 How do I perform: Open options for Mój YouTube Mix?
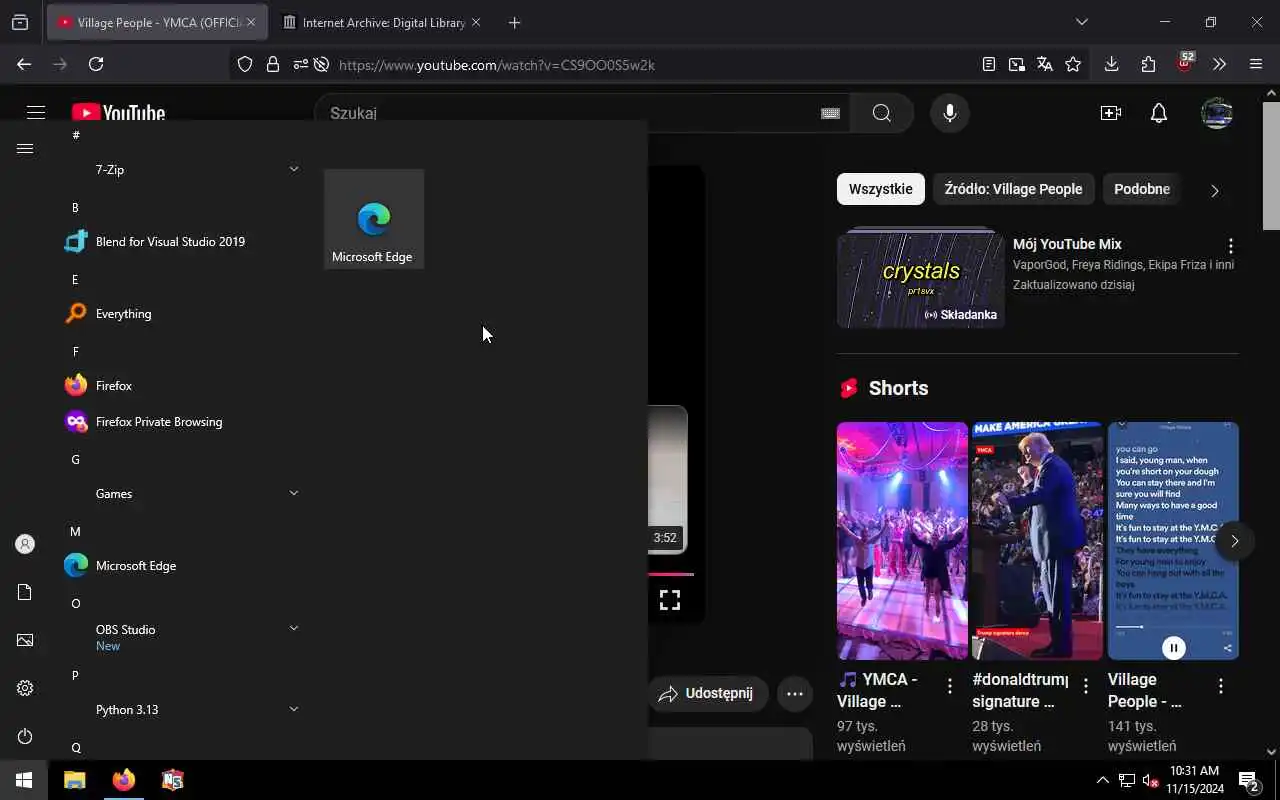click(1231, 246)
